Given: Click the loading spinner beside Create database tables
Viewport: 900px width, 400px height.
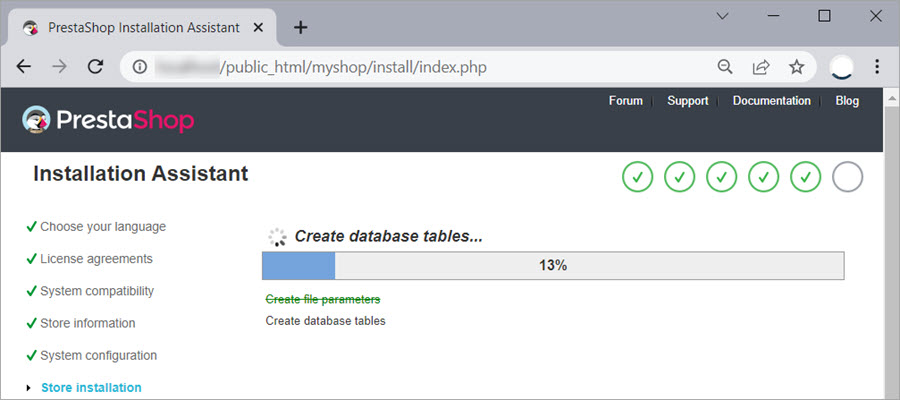Looking at the screenshot, I should pos(277,236).
